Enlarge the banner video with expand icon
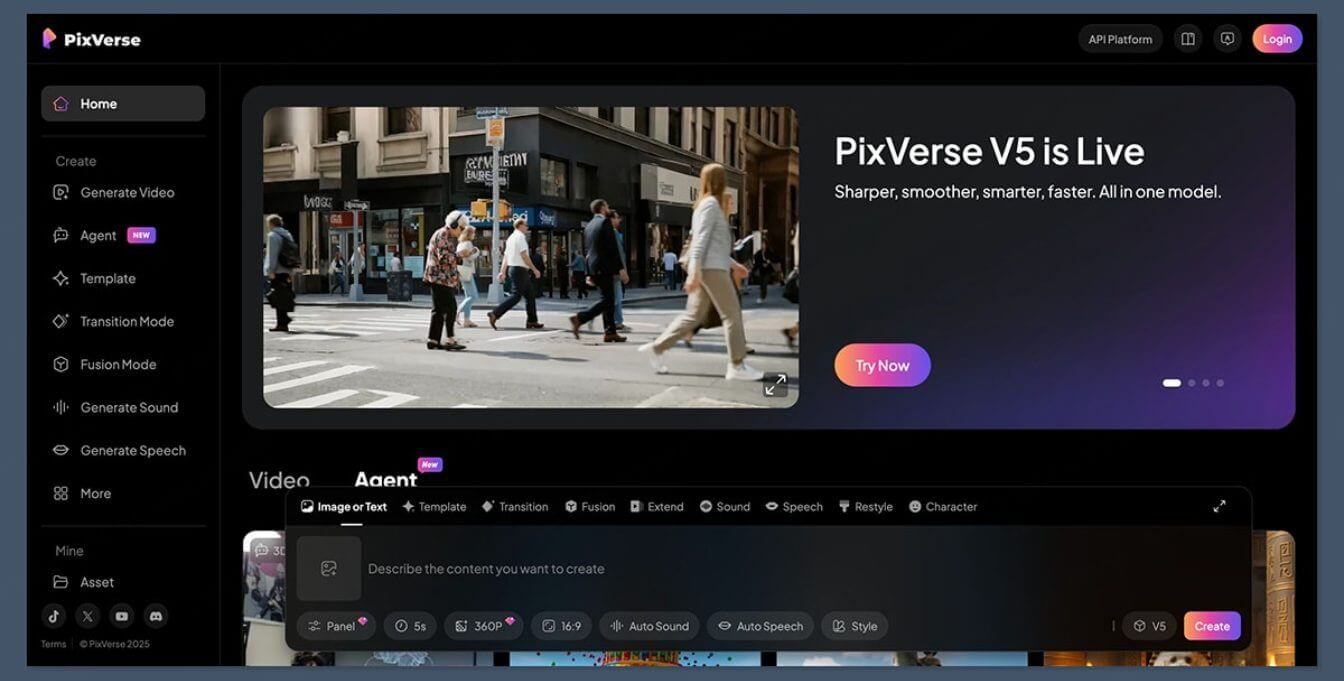Viewport: 1344px width, 681px height. click(775, 385)
